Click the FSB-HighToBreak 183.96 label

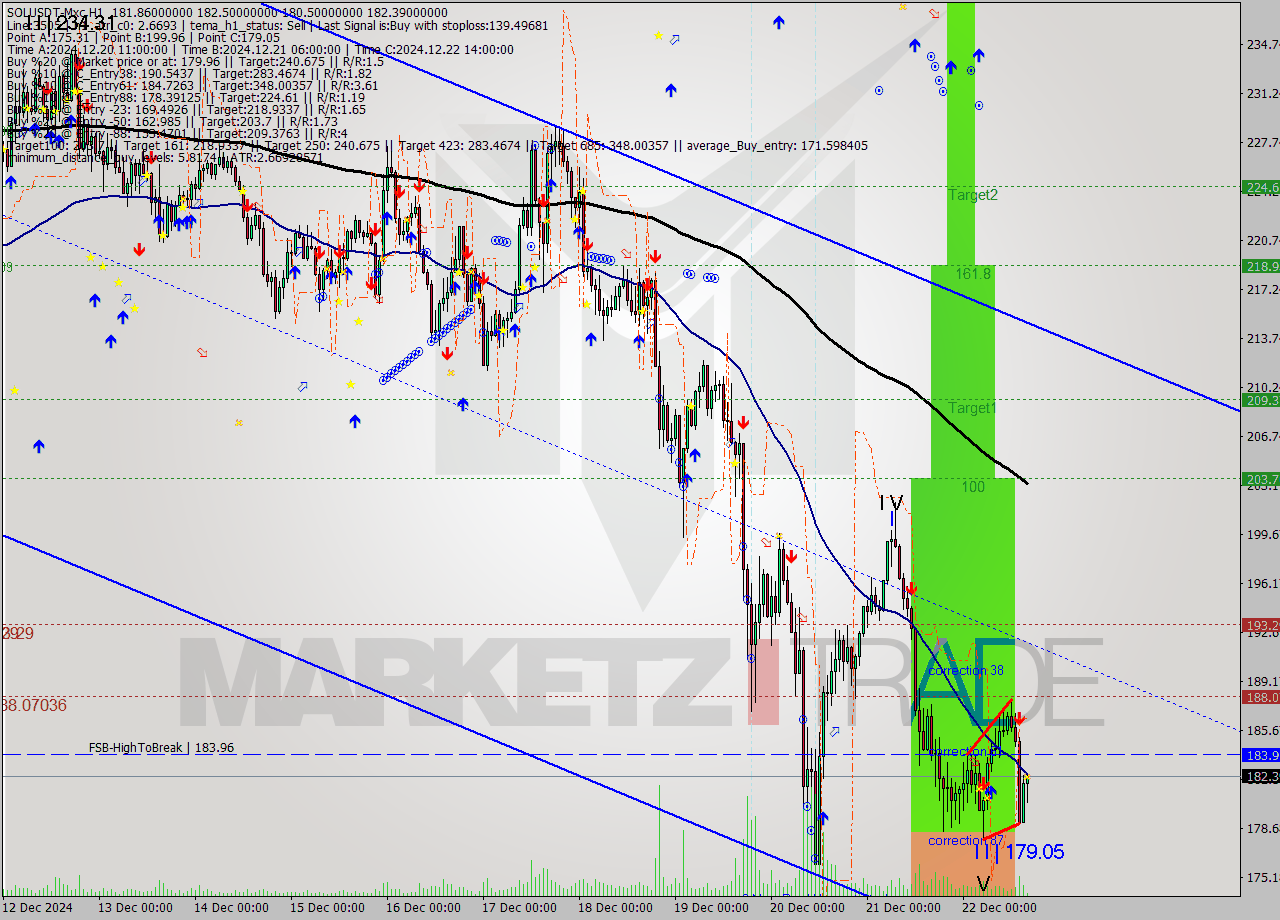pos(161,747)
